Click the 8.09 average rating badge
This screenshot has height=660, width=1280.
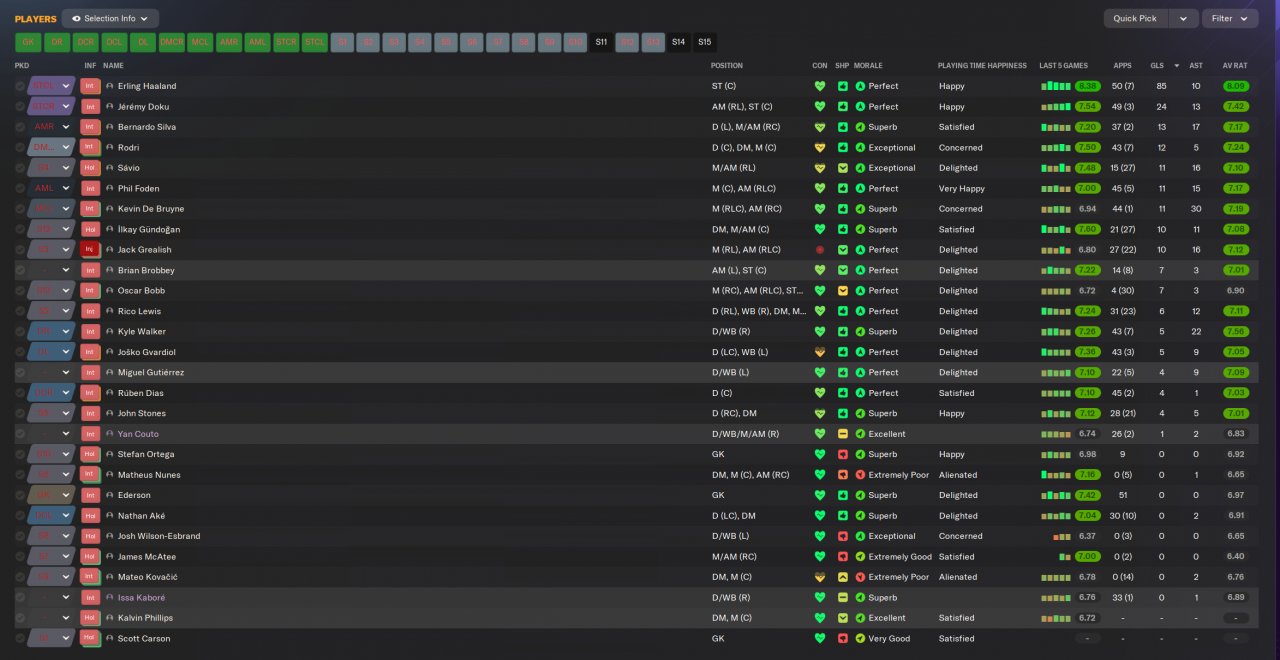click(x=1235, y=86)
